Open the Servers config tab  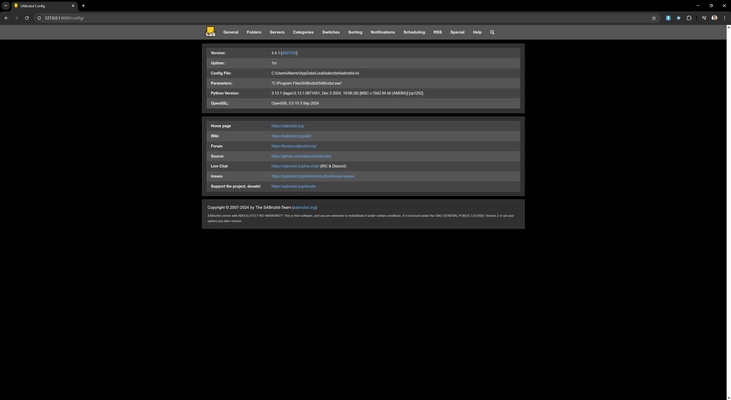(277, 32)
